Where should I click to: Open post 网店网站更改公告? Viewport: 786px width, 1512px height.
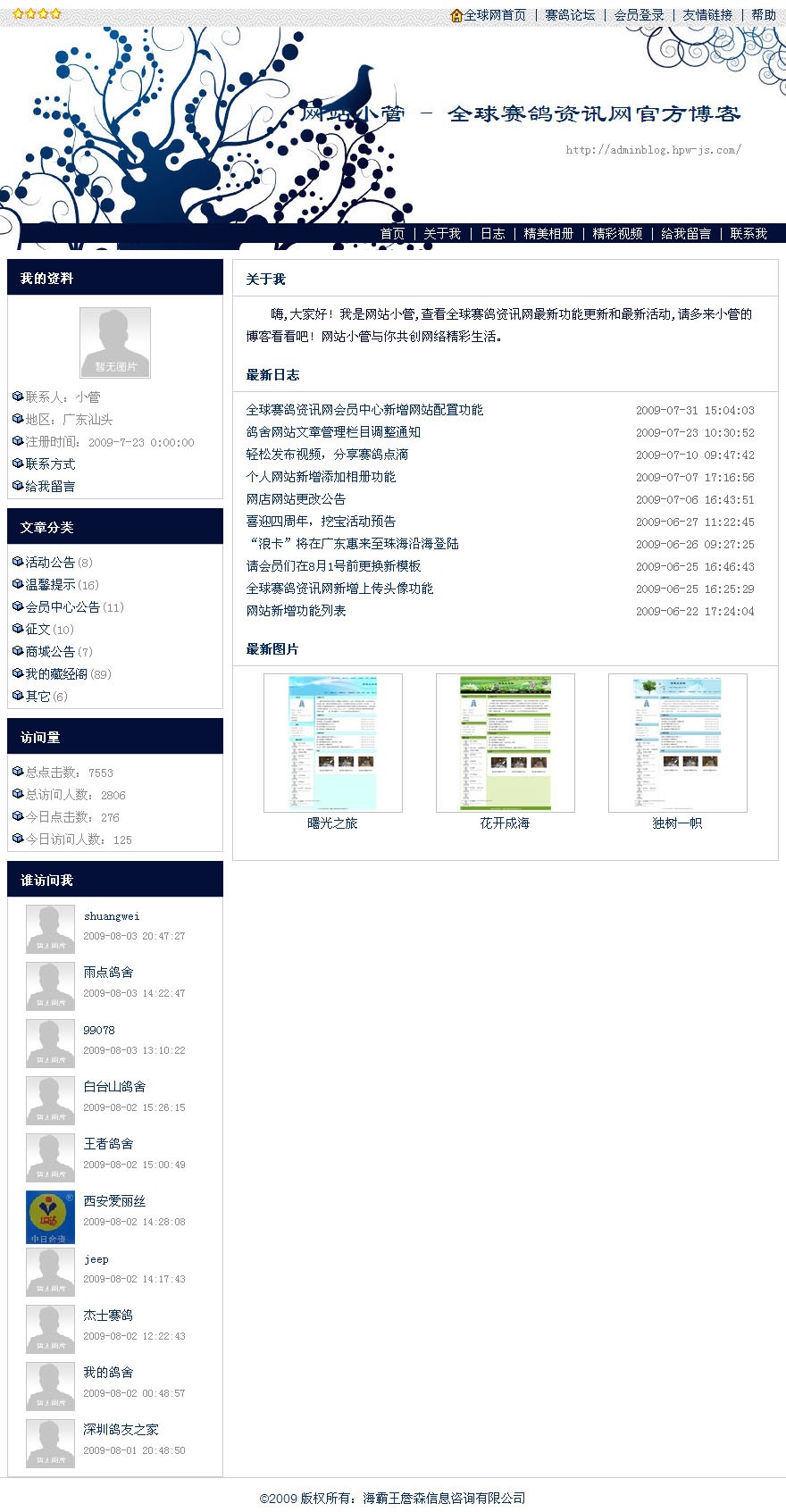tap(296, 499)
